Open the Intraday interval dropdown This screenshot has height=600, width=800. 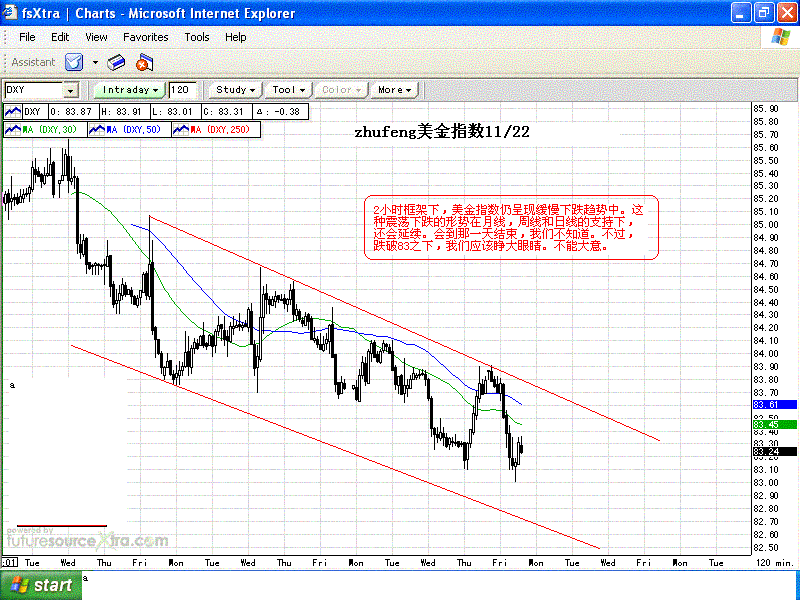coord(130,90)
